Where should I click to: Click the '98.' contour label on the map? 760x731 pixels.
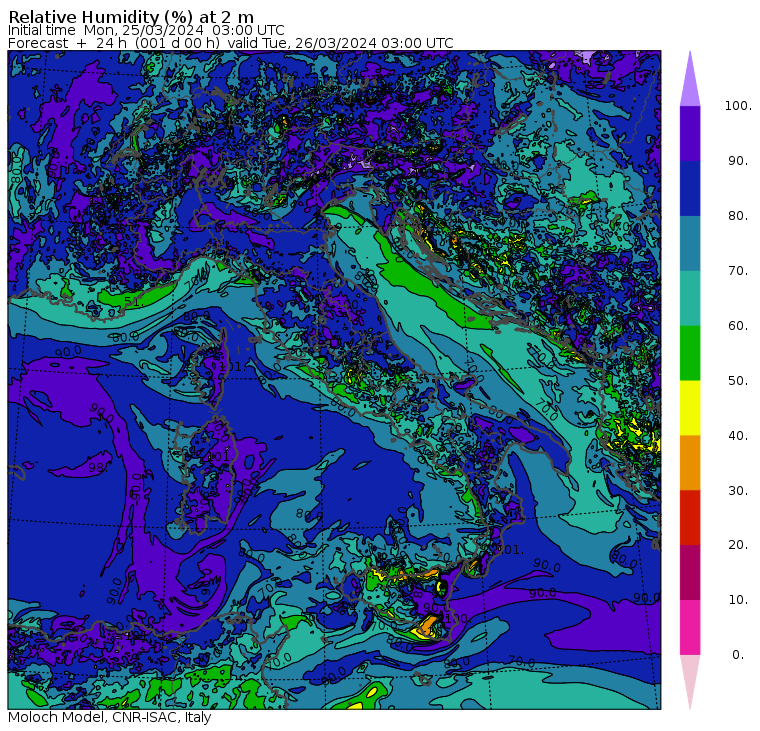(97, 468)
